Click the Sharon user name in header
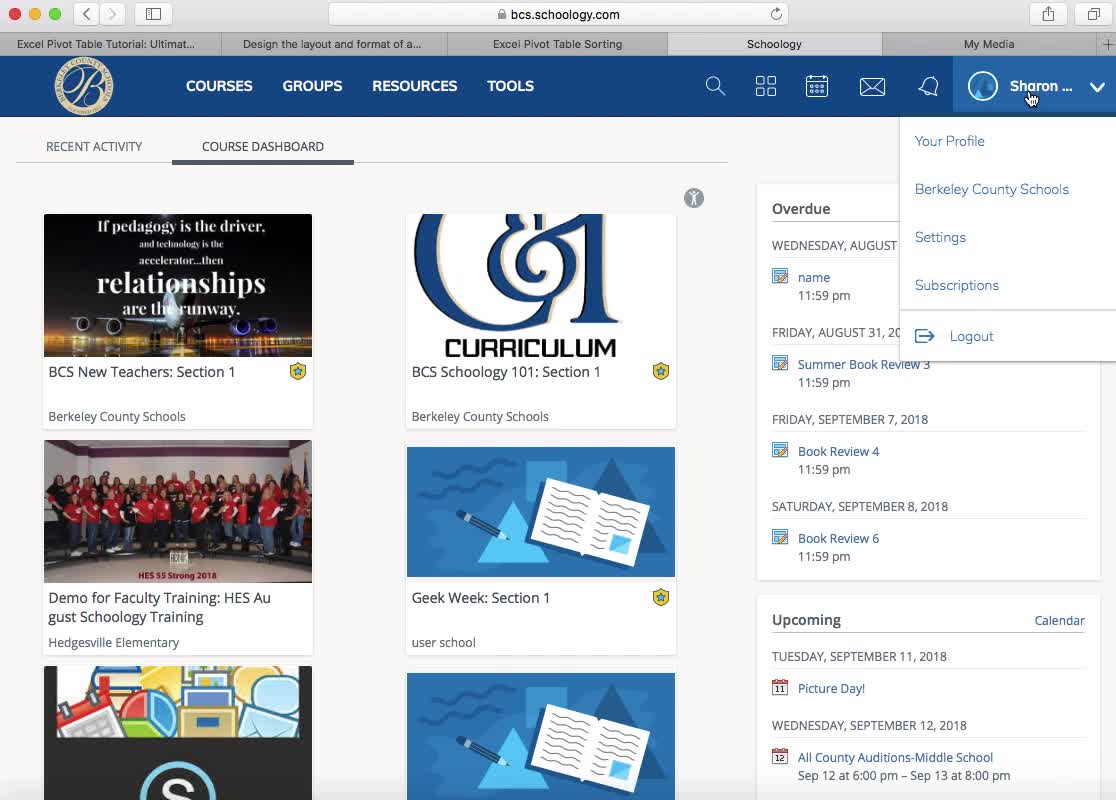Viewport: 1116px width, 800px height. [x=1041, y=86]
